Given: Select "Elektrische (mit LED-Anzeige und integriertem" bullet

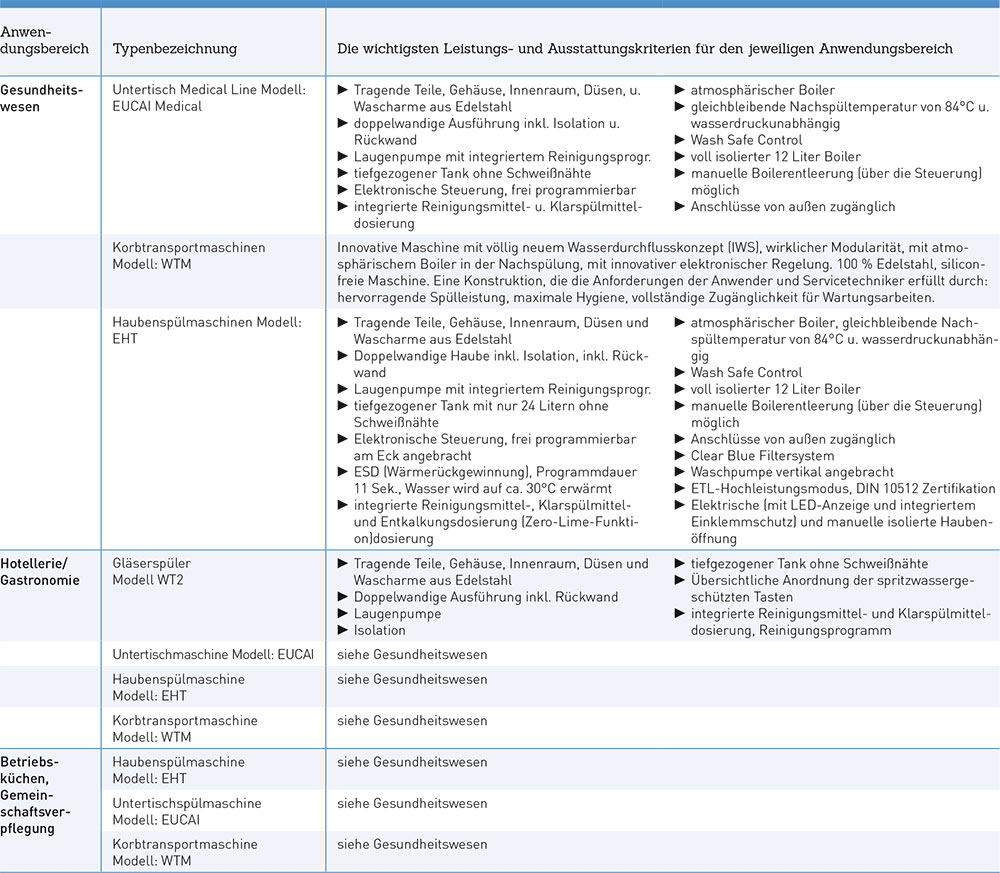Looking at the screenshot, I should pyautogui.click(x=833, y=505).
